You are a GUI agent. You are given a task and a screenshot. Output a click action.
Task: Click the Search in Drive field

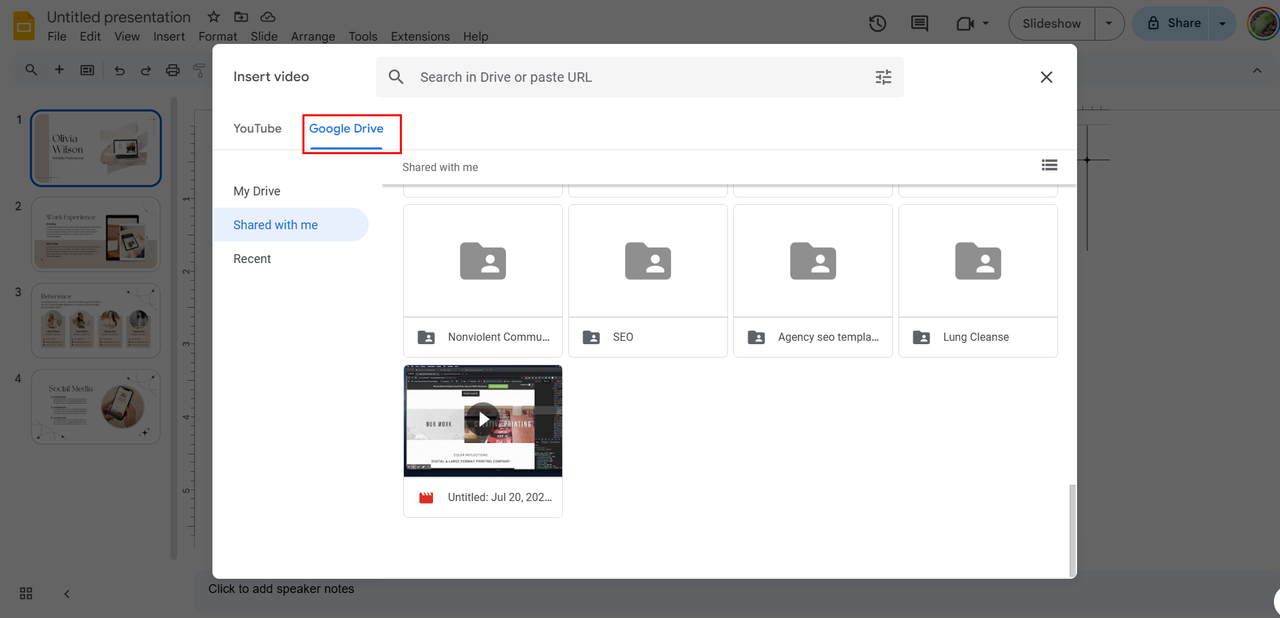point(640,77)
